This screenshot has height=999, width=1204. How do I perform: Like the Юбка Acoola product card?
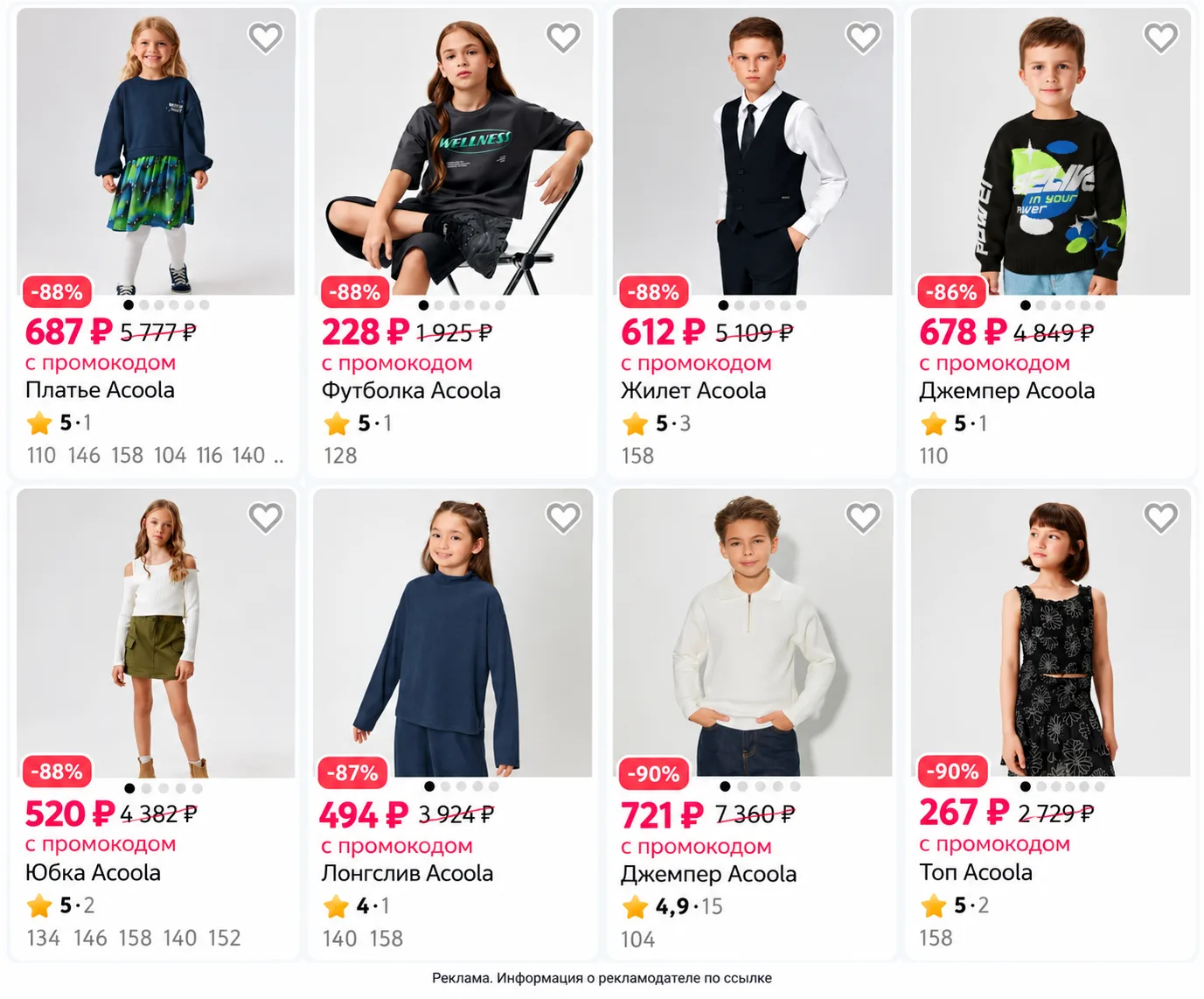point(266,518)
